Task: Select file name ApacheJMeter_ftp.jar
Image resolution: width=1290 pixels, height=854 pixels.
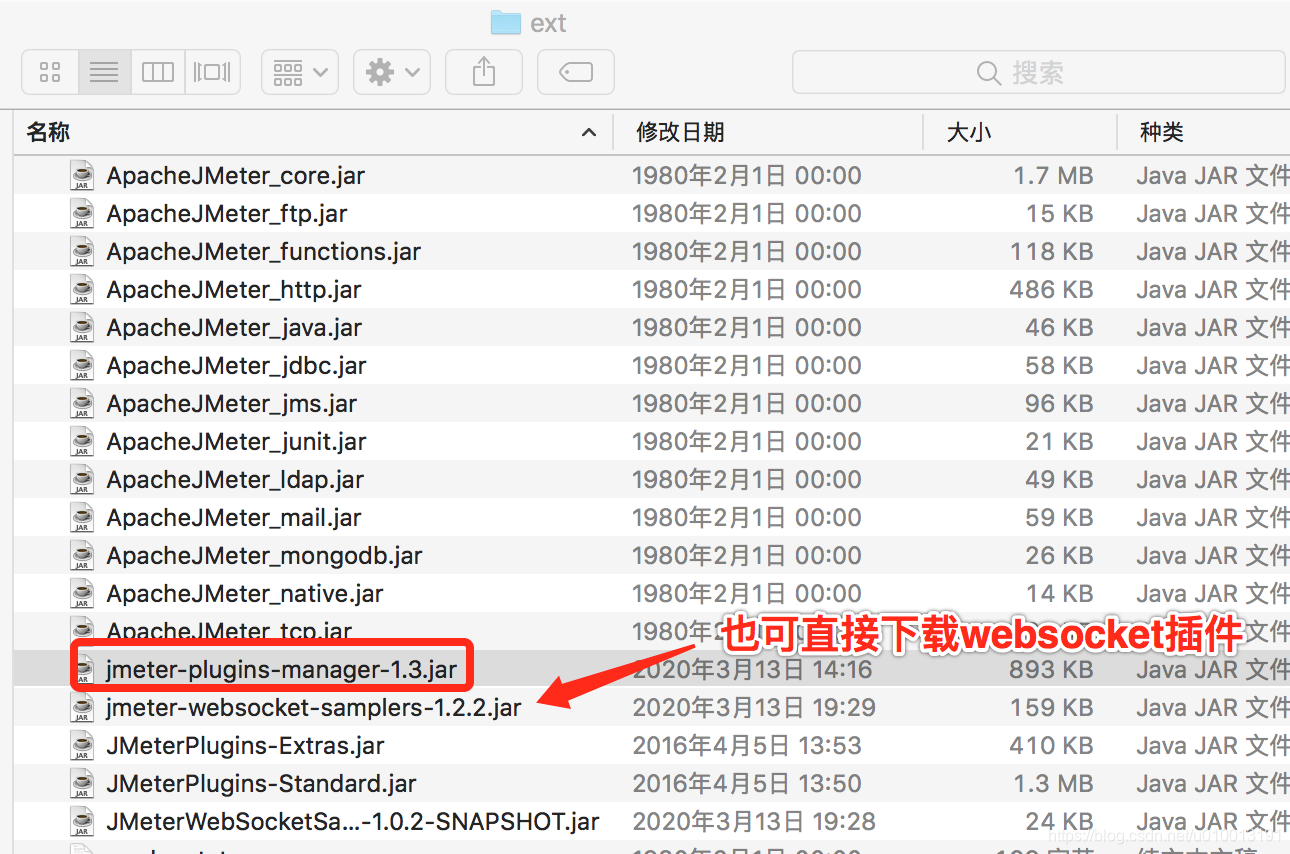Action: (x=227, y=214)
